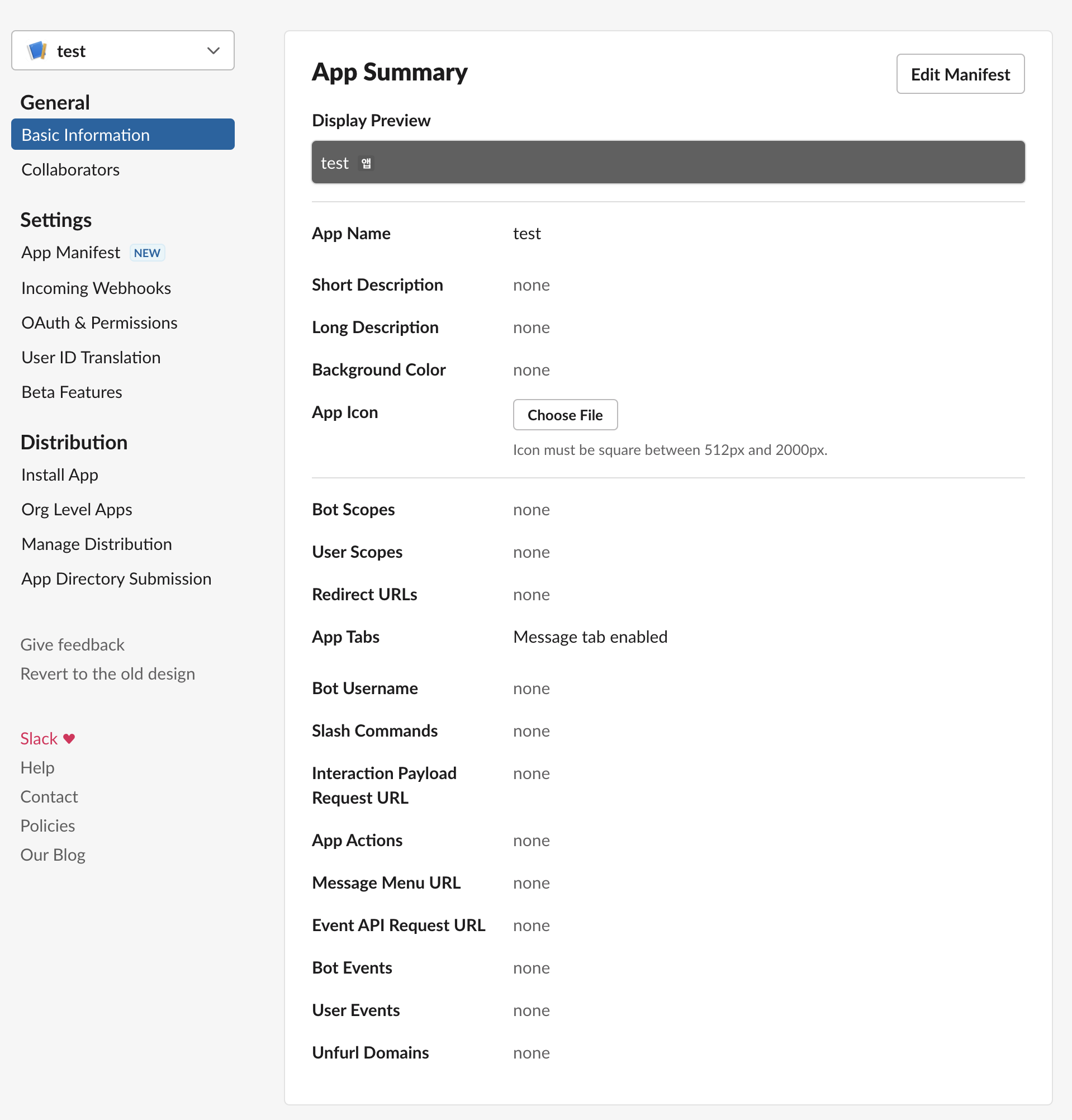Go to Manage Distribution
The image size is (1072, 1120).
click(97, 544)
